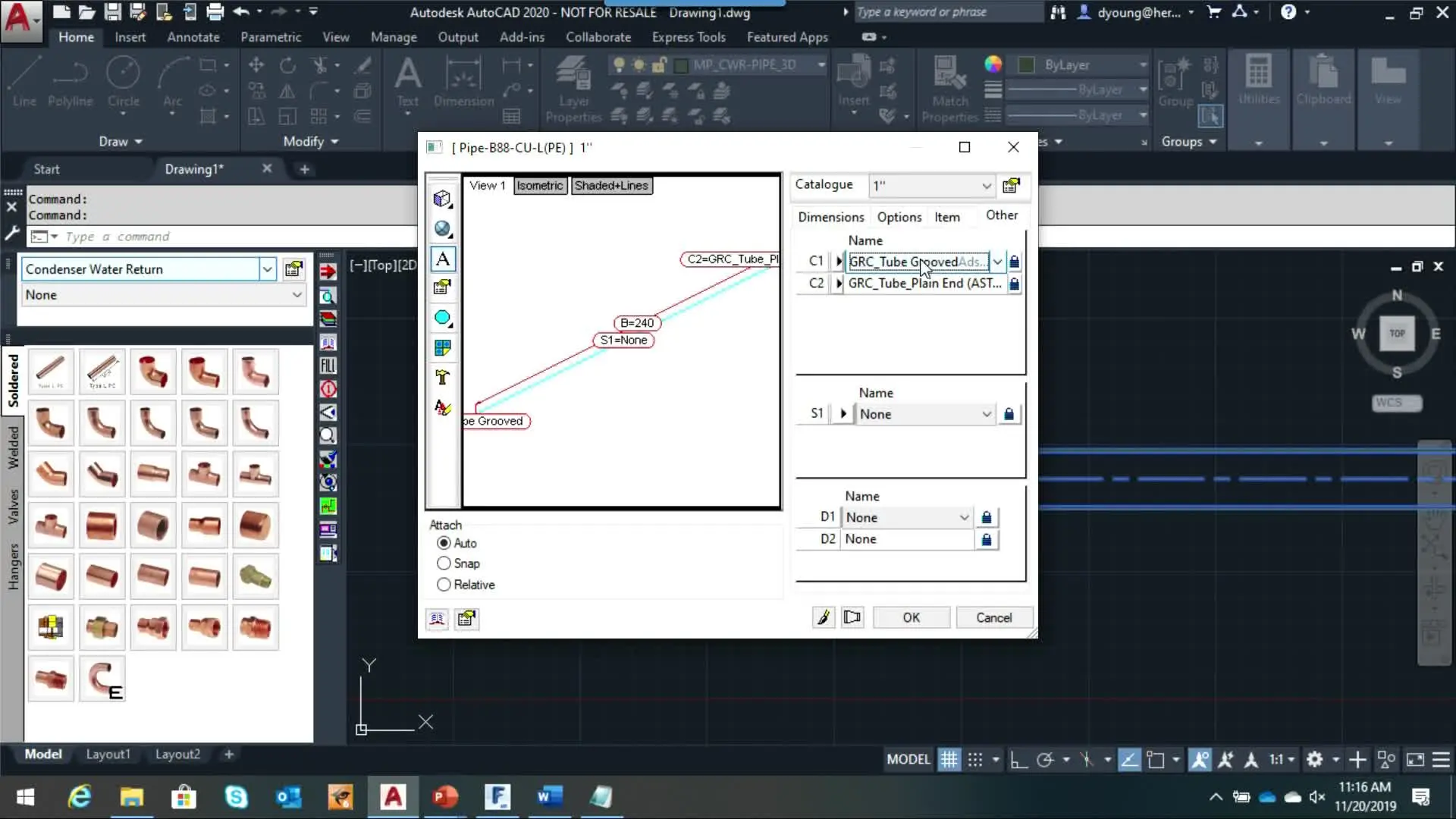Click the Text tool in ribbon
The height and width of the screenshot is (819, 1456).
pos(408,82)
